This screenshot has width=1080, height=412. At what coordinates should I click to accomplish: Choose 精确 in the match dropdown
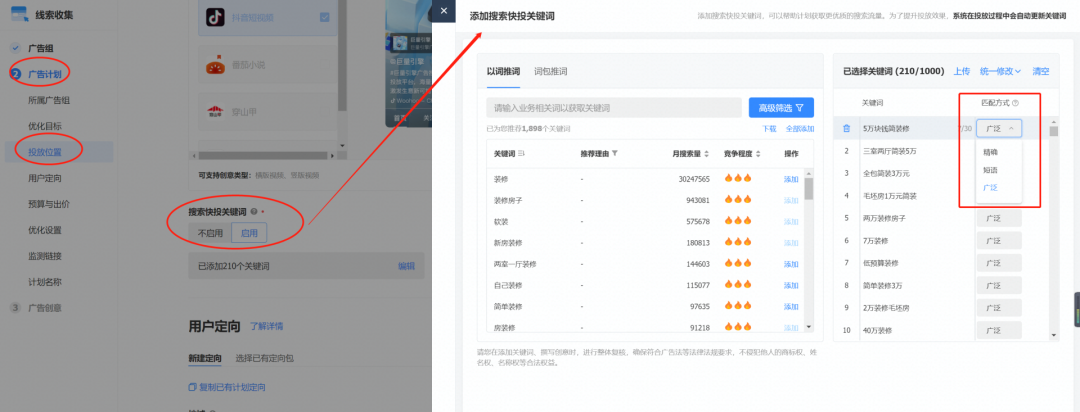click(x=989, y=152)
